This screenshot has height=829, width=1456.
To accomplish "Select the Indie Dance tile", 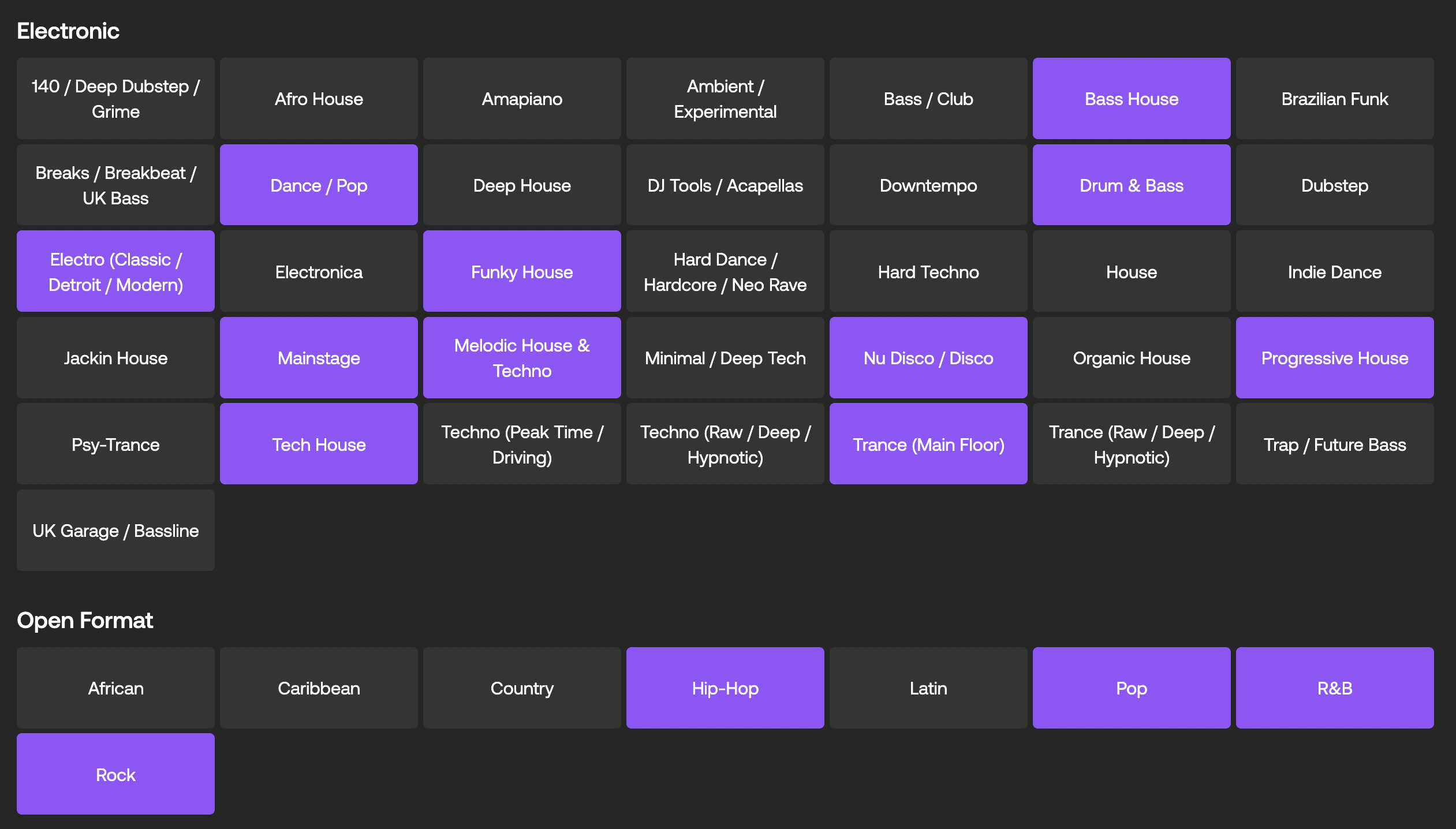I will [1334, 271].
